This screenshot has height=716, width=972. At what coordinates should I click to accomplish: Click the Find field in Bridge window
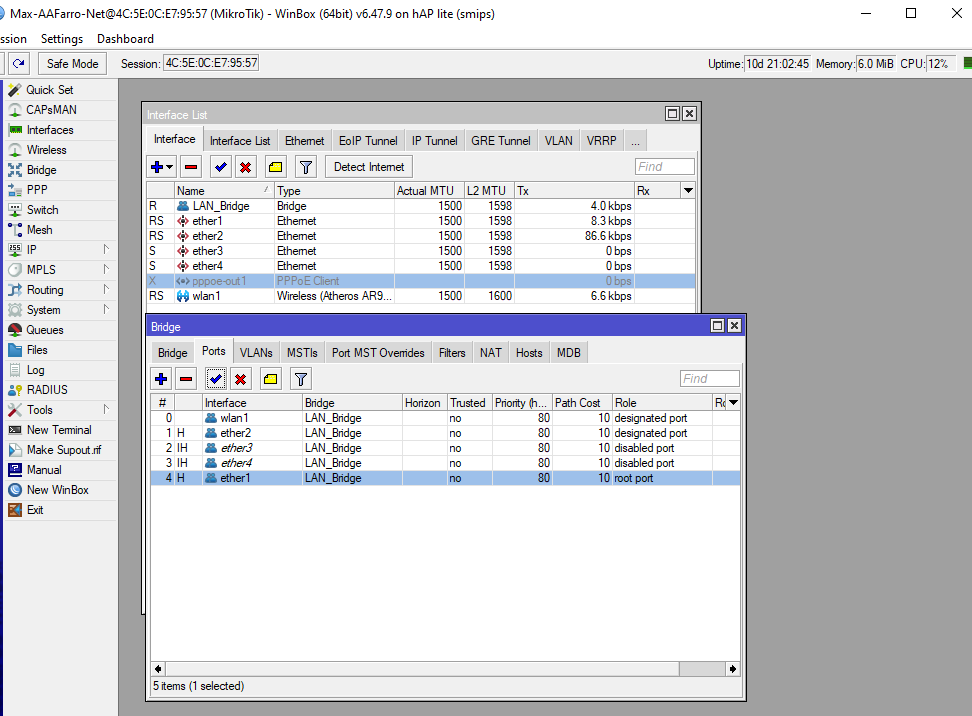710,379
